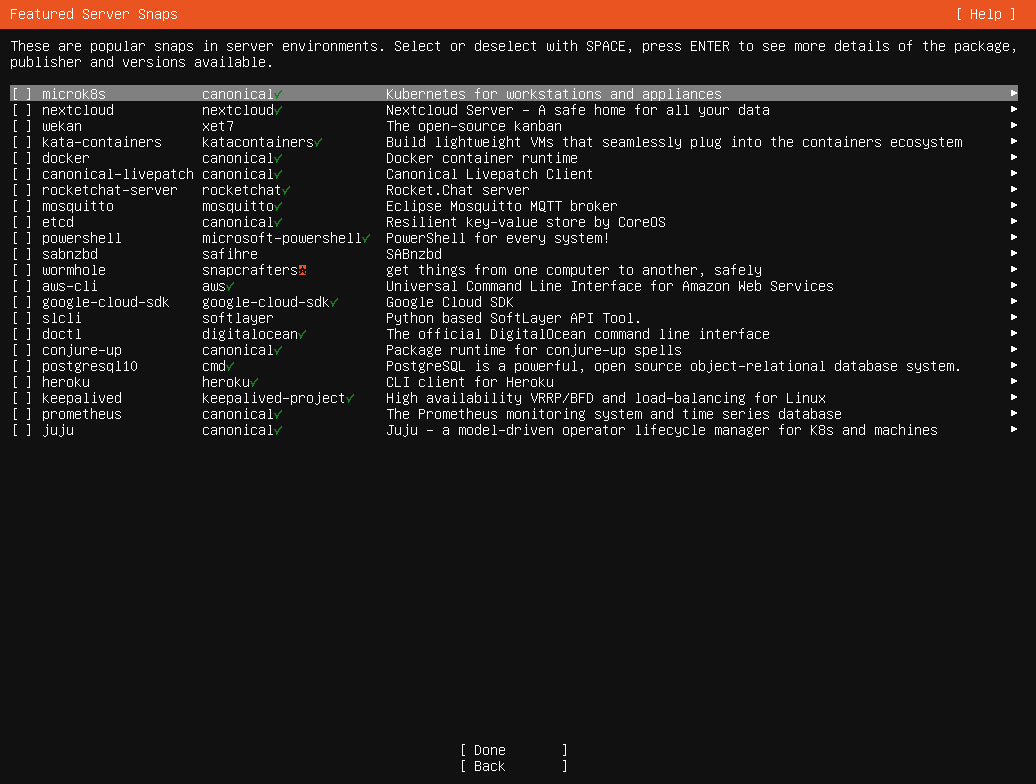Toggle the rocketchat-server snap checkbox

[22, 190]
